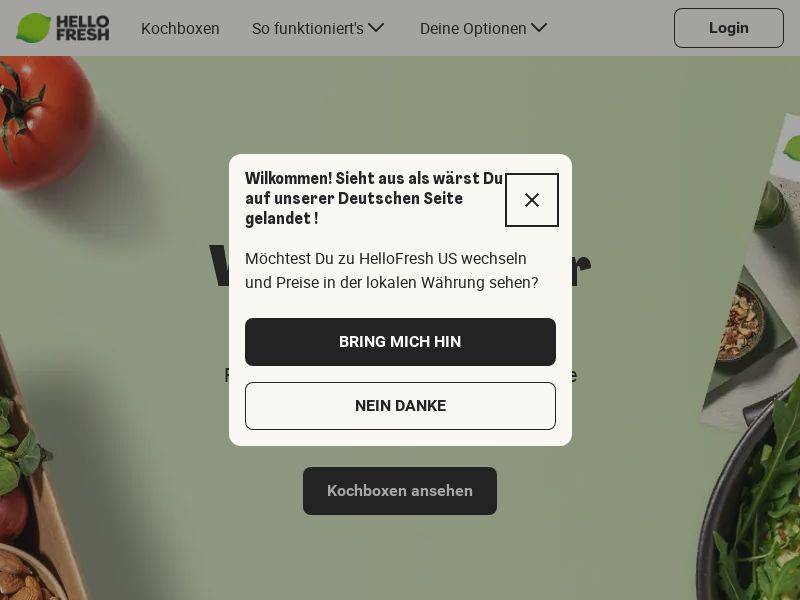Screen dimensions: 800x600
Task: Click the 'BRING MICH HIN' button
Action: [x=400, y=342]
